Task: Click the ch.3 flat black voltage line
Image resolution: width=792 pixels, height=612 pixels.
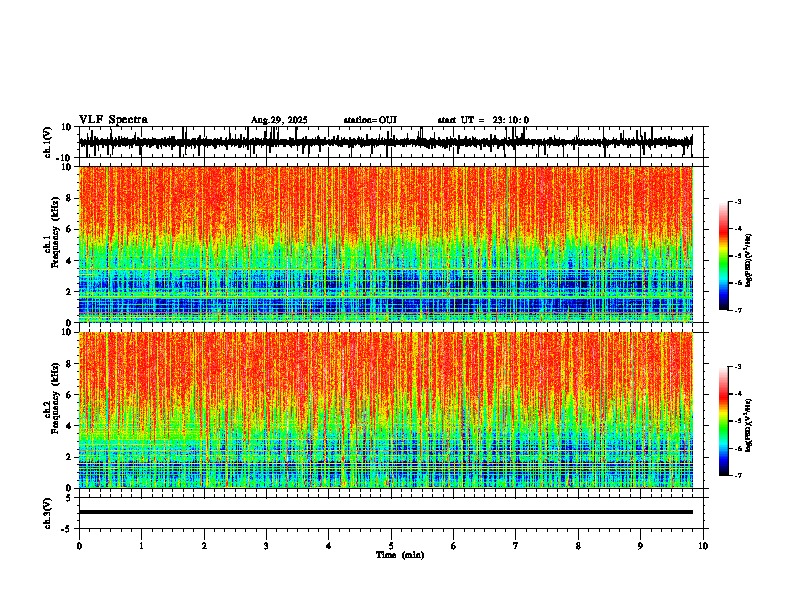Action: pos(386,512)
